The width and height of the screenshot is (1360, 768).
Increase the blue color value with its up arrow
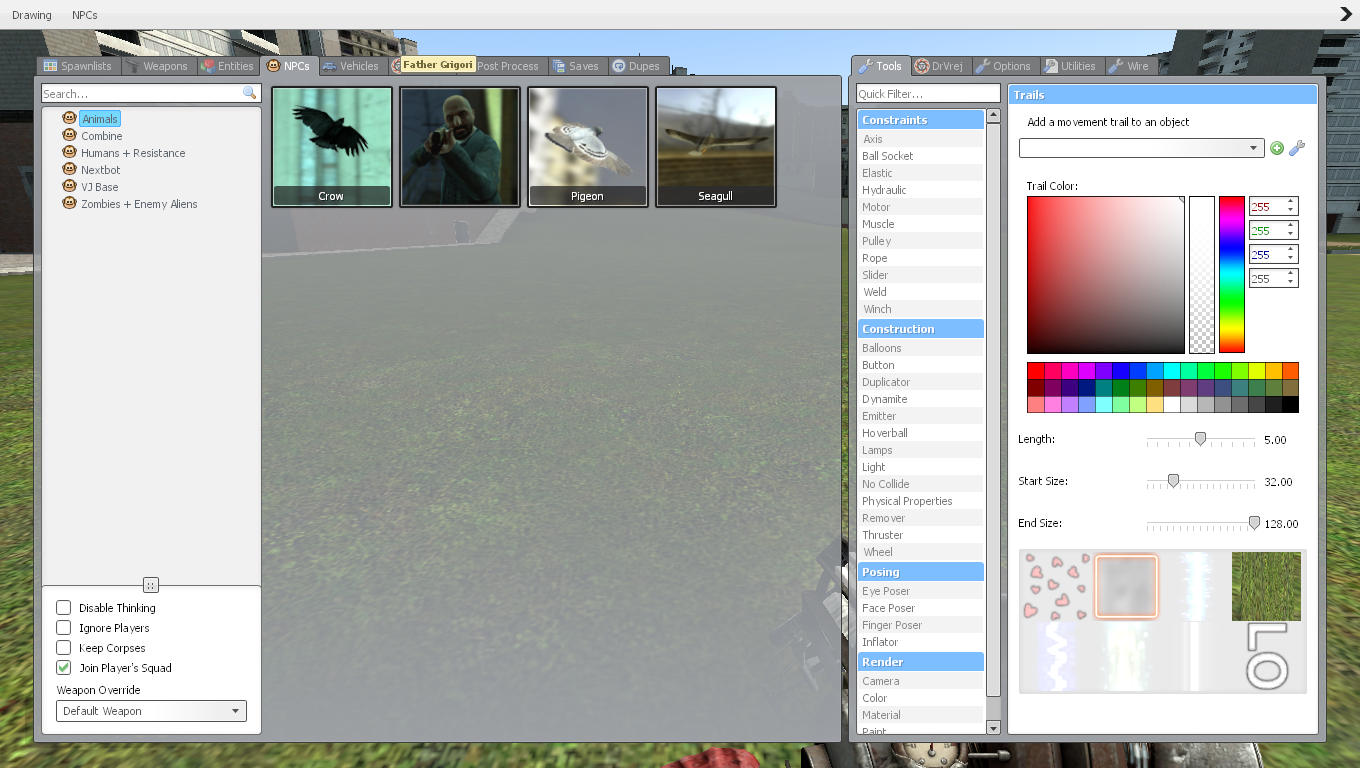(1291, 250)
